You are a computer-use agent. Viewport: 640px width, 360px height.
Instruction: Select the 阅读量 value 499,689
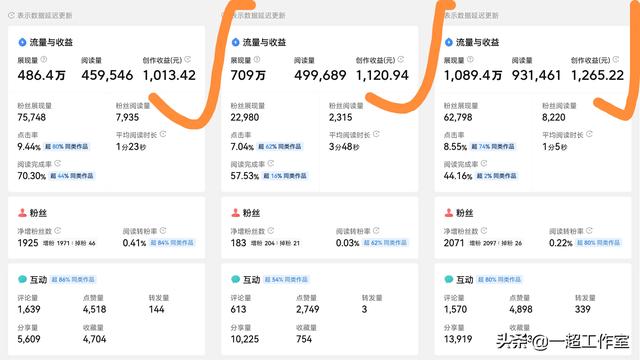[x=320, y=76]
